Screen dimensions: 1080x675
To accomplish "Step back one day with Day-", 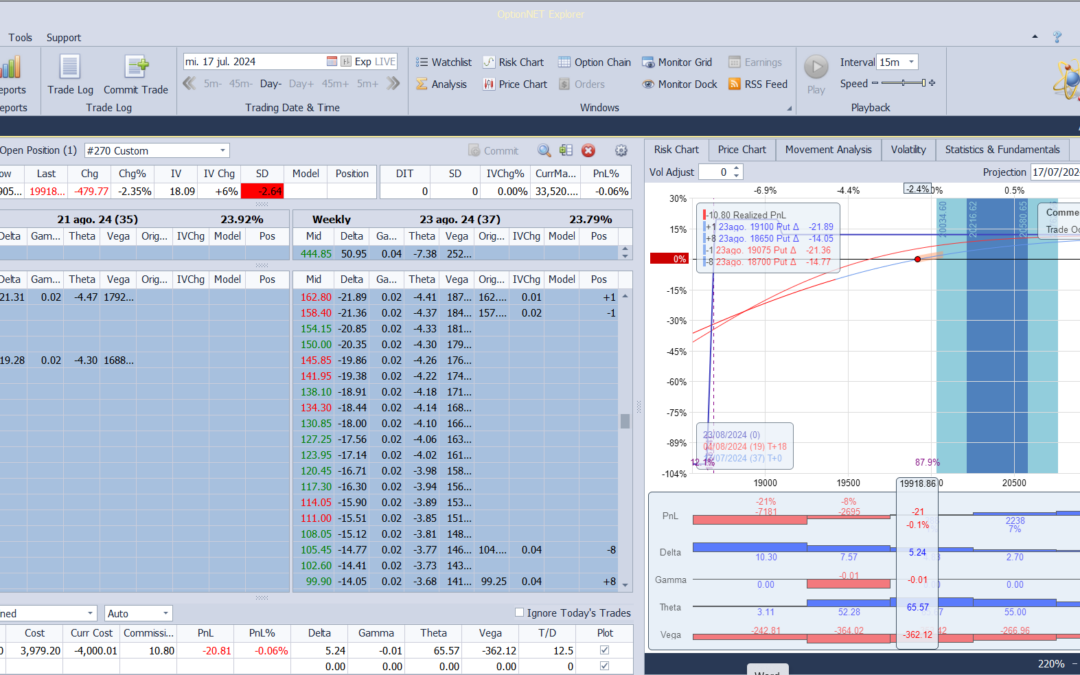I will pyautogui.click(x=270, y=84).
